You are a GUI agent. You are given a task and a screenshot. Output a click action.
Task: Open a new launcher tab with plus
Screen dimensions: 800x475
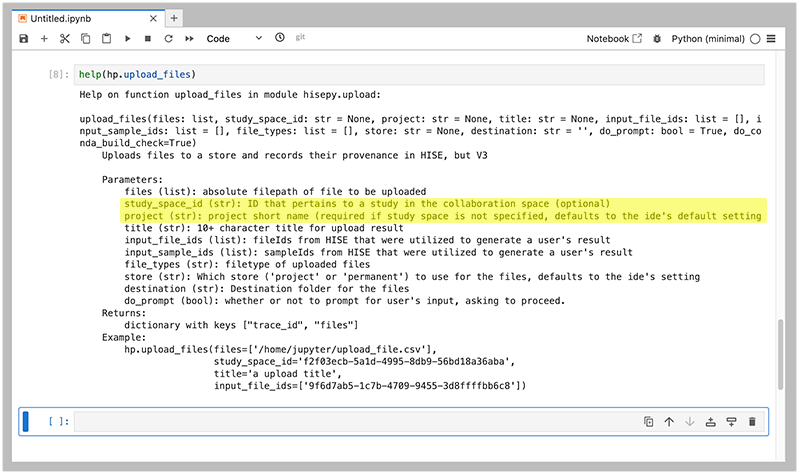[173, 18]
